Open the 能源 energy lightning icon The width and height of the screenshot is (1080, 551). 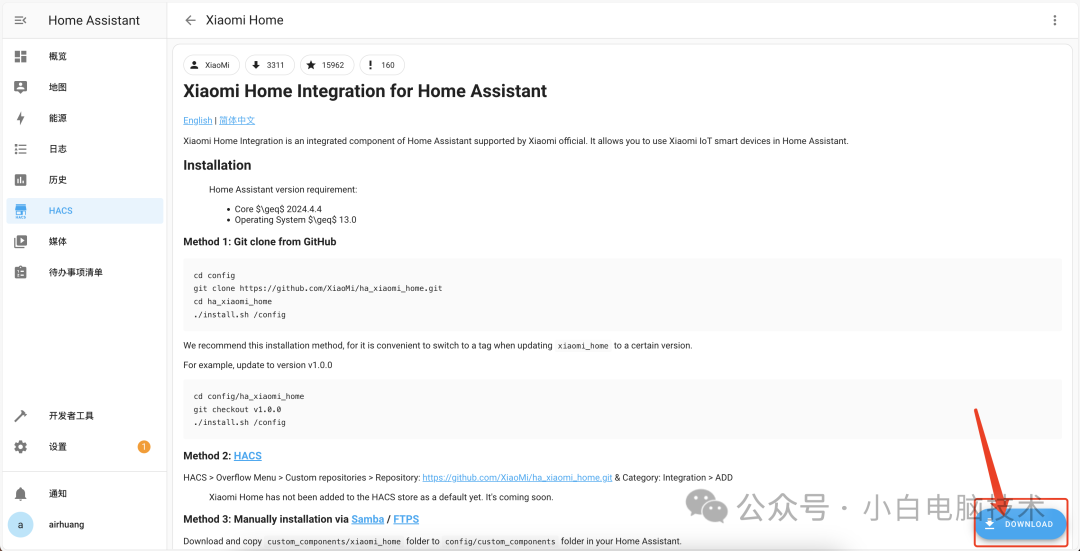coord(21,118)
